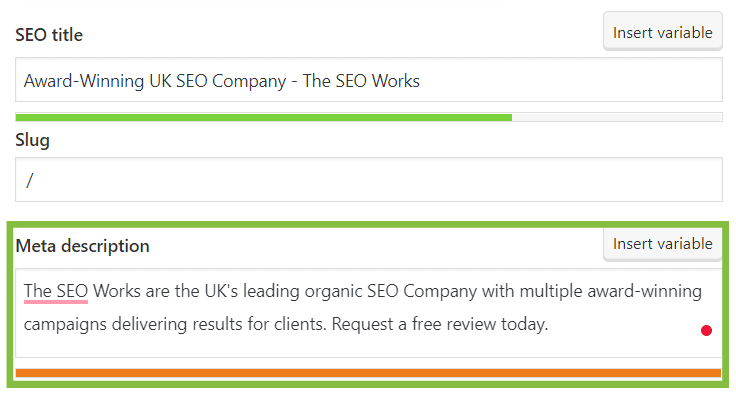Click the green SEO title length bar
736x397 pixels.
[263, 117]
